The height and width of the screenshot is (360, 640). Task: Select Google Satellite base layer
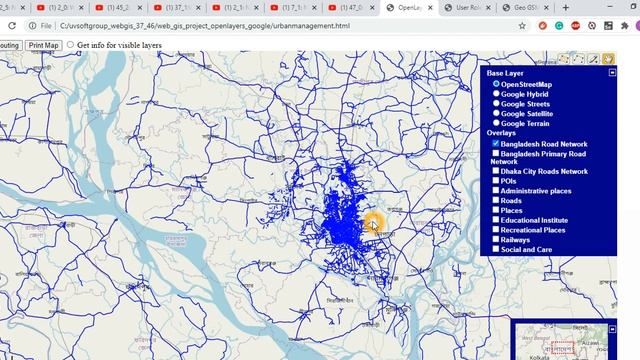point(496,113)
